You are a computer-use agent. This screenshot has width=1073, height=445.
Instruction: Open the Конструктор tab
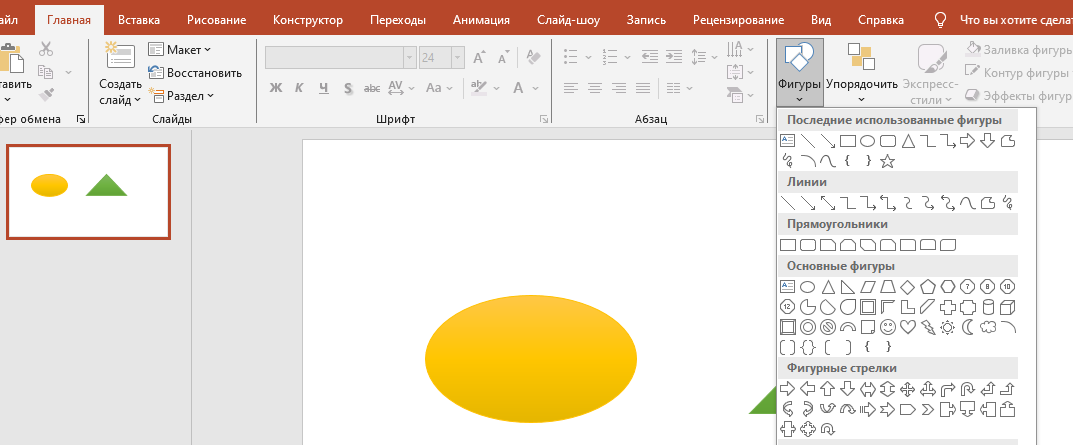[x=308, y=20]
